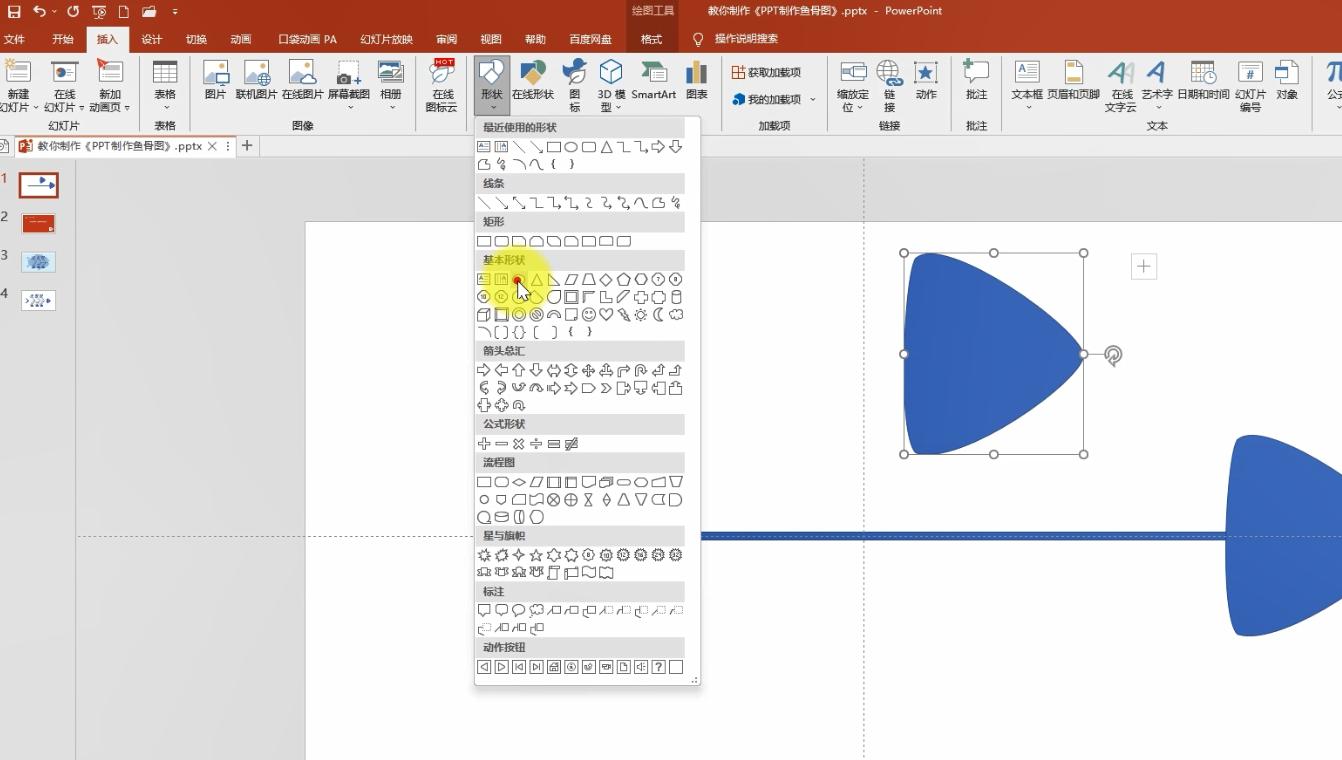
Task: Select the cloud thought-bubble callout
Action: tap(536, 610)
